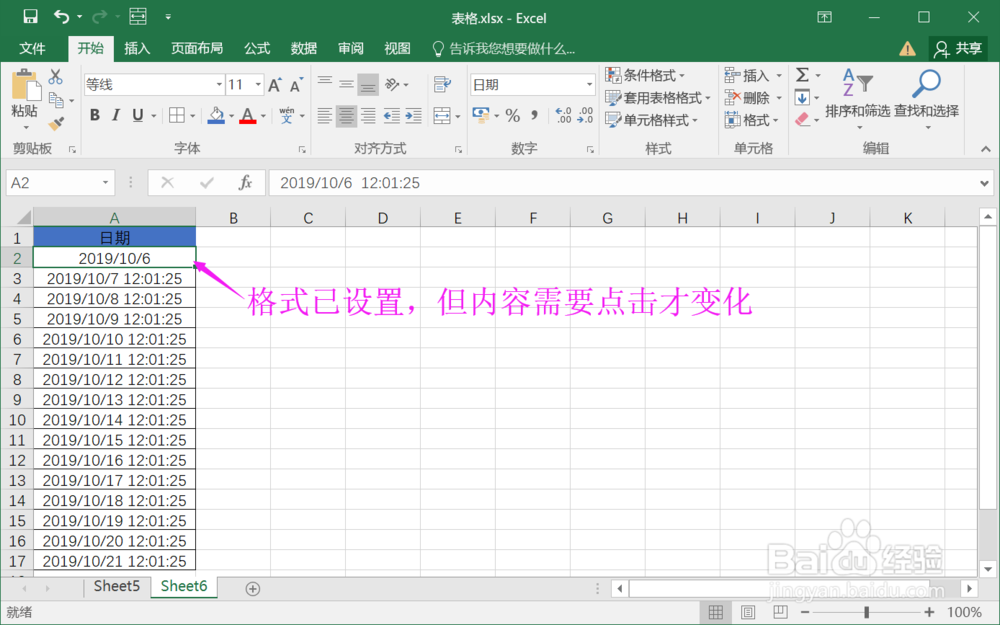This screenshot has height=625, width=1000.
Task: Open Format as Table (套用表格格式) menu
Action: coord(658,98)
